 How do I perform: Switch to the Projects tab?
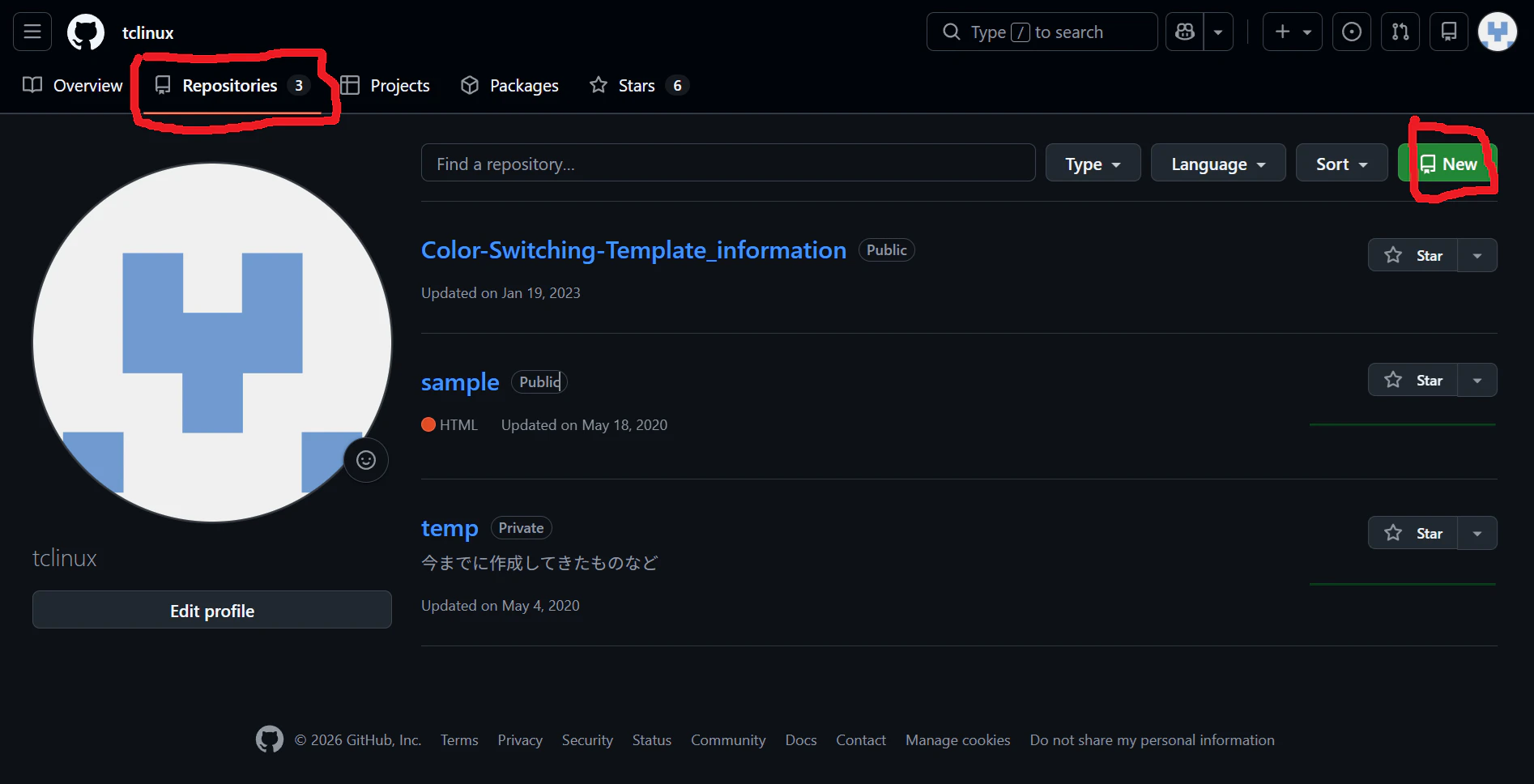coord(386,85)
